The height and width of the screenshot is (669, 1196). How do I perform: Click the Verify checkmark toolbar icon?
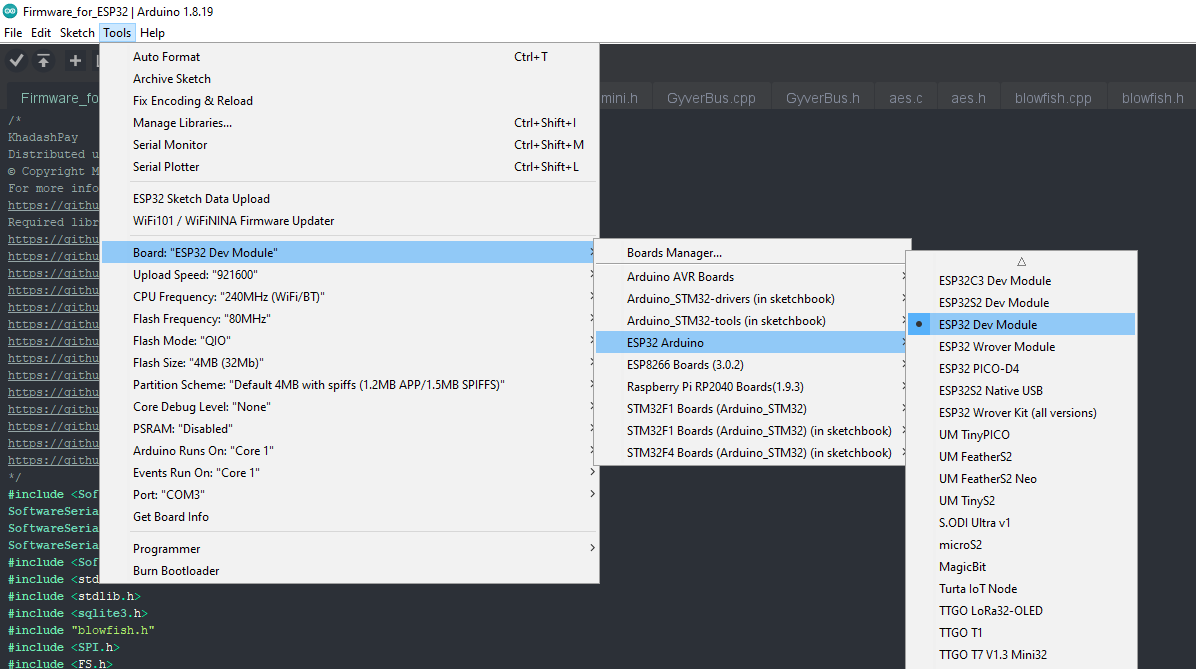(x=17, y=60)
